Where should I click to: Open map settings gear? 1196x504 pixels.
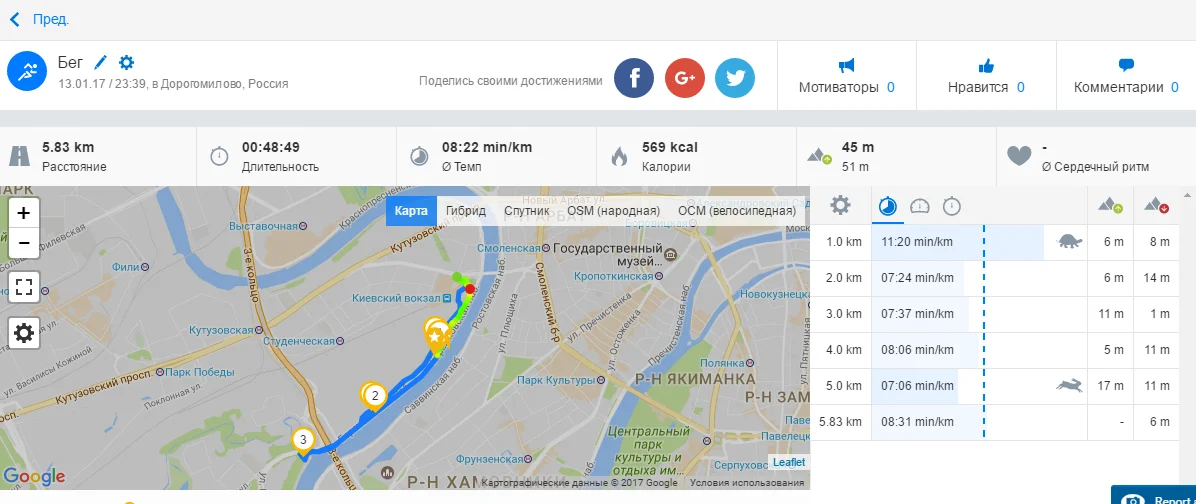(x=24, y=333)
